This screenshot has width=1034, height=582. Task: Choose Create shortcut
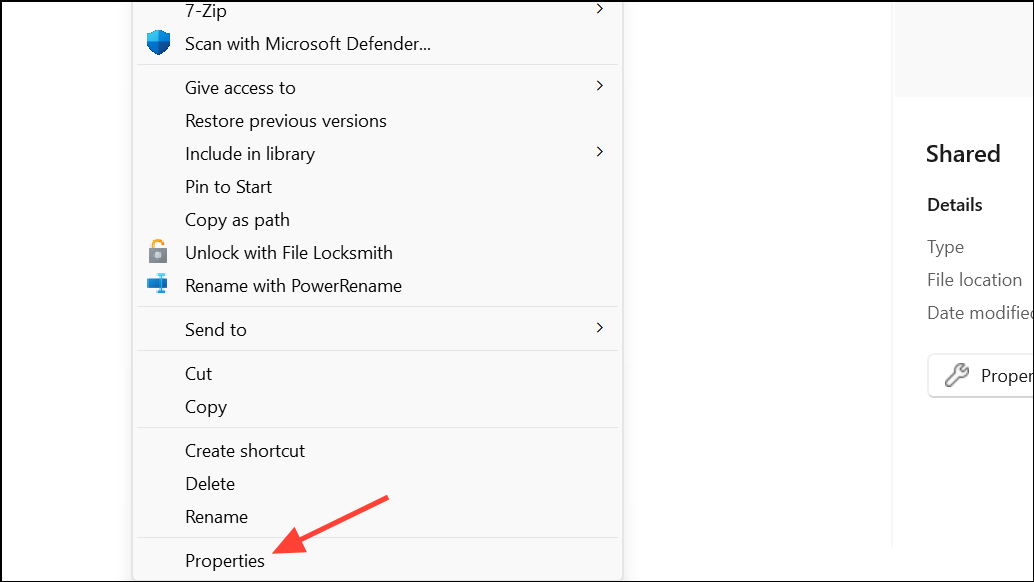click(x=244, y=450)
